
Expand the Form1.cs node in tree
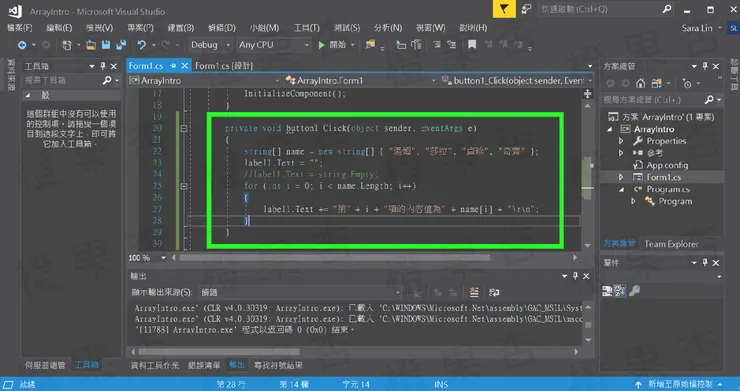click(x=621, y=177)
